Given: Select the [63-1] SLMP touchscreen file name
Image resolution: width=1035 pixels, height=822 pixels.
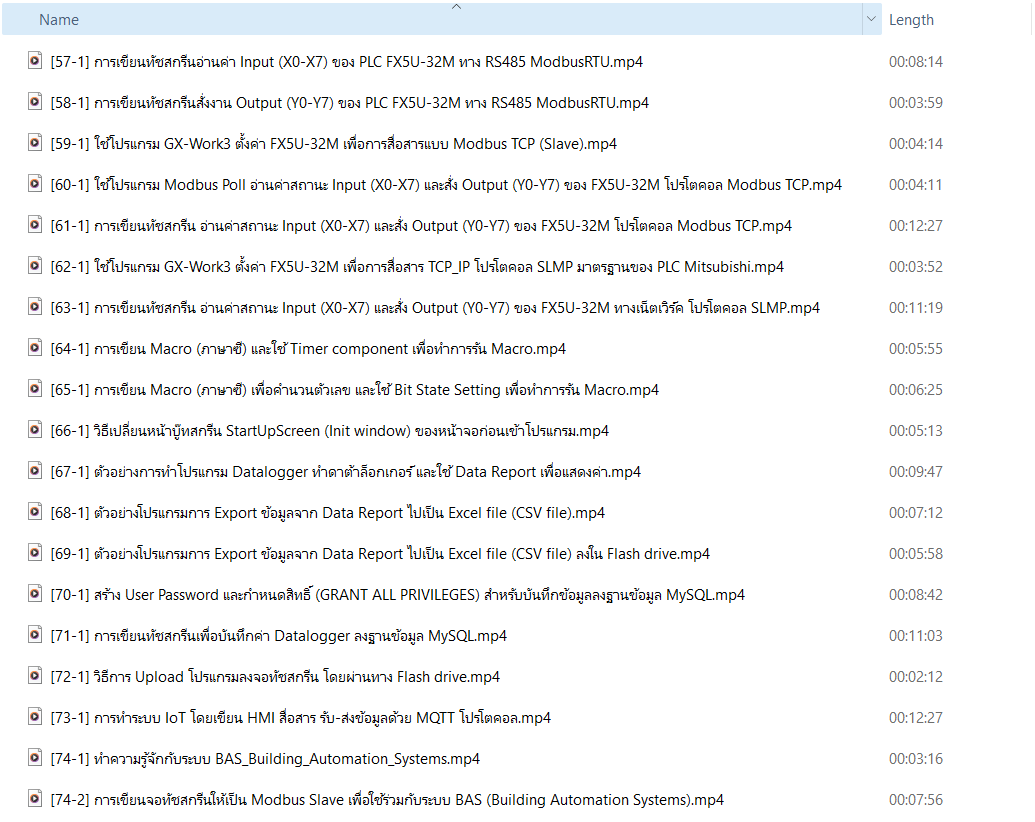Looking at the screenshot, I should 434,308.
